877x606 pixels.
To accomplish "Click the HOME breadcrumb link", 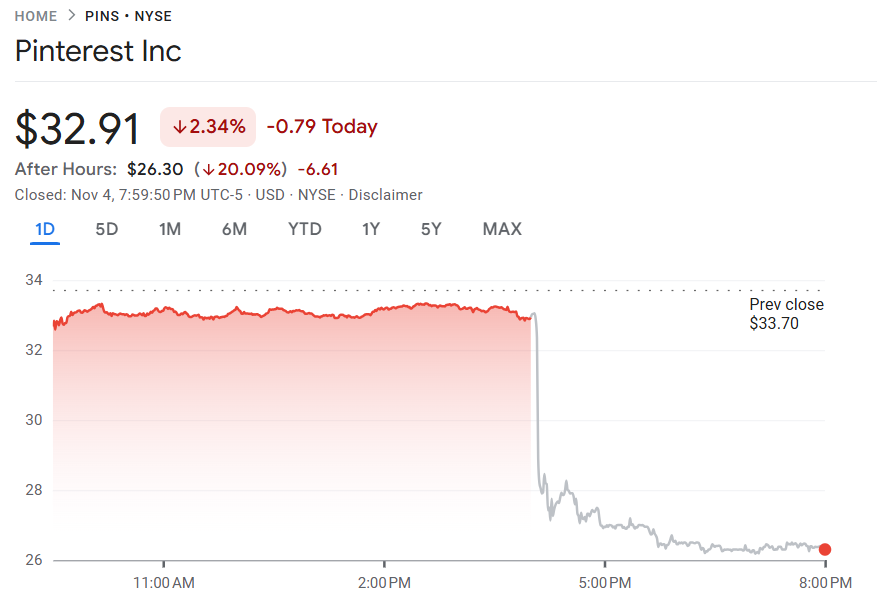I will [36, 16].
